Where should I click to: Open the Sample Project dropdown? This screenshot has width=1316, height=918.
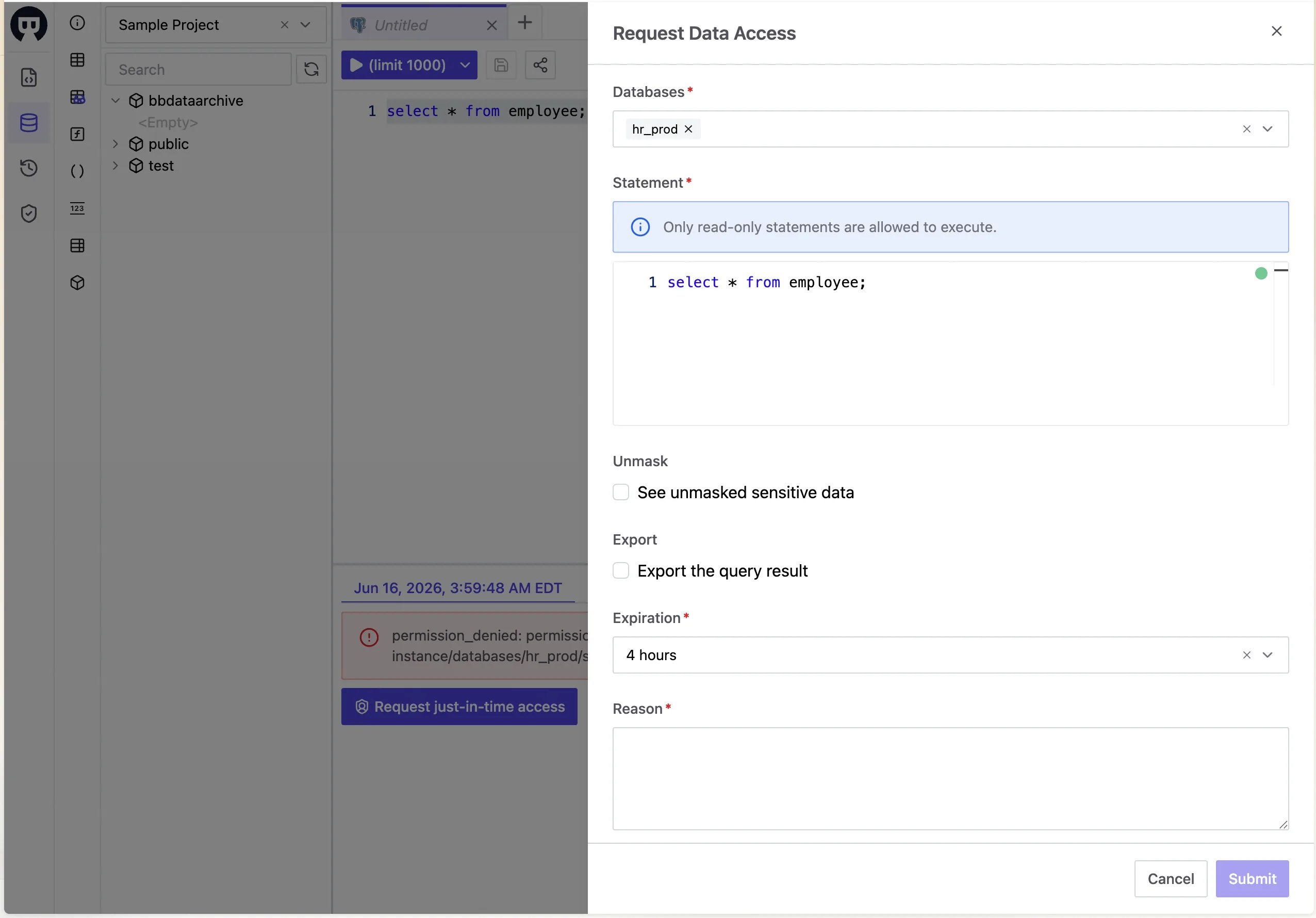pyautogui.click(x=305, y=25)
